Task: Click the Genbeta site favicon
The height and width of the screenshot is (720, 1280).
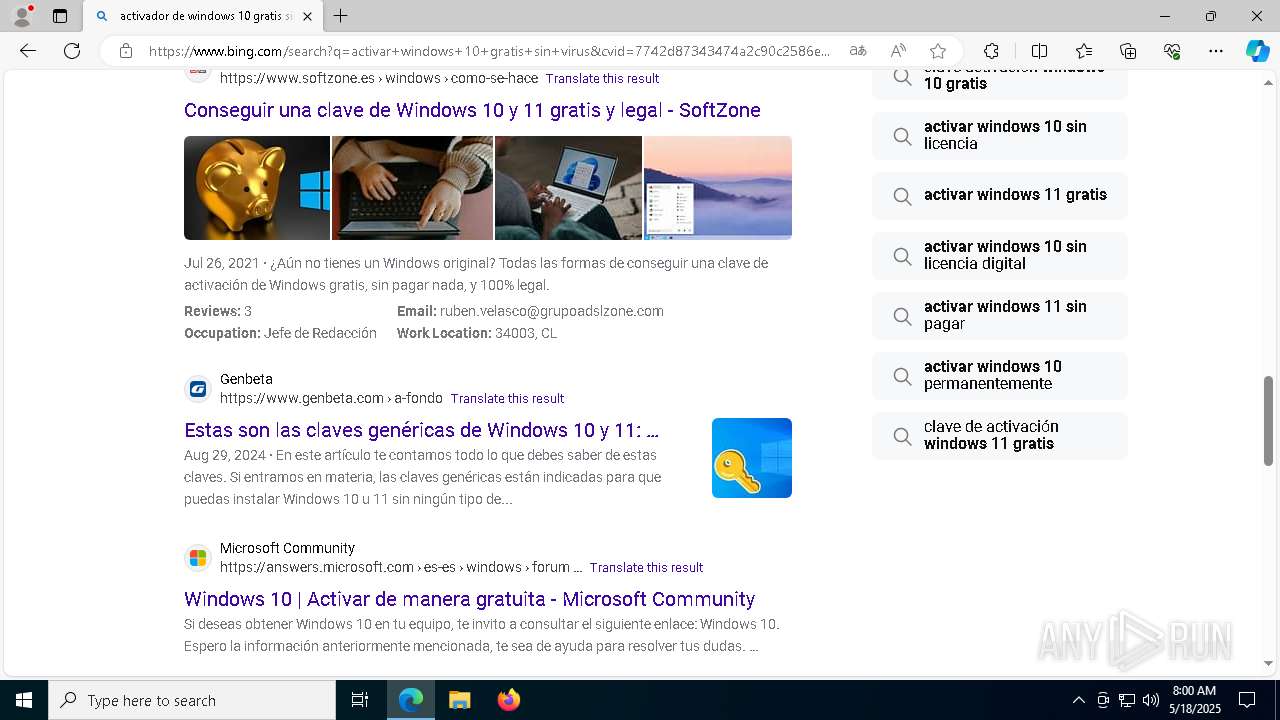Action: (198, 389)
